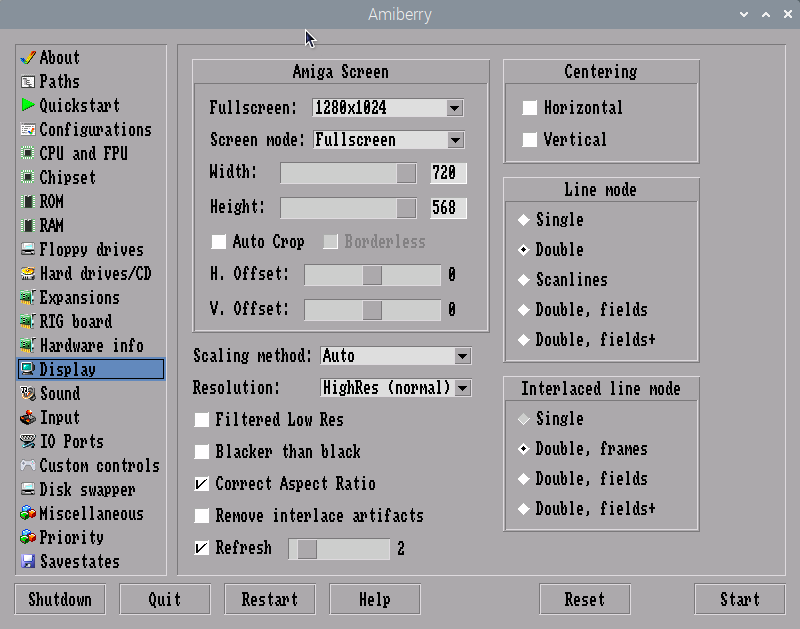The height and width of the screenshot is (629, 800).
Task: Click the V. Offset slider handle
Action: (372, 310)
